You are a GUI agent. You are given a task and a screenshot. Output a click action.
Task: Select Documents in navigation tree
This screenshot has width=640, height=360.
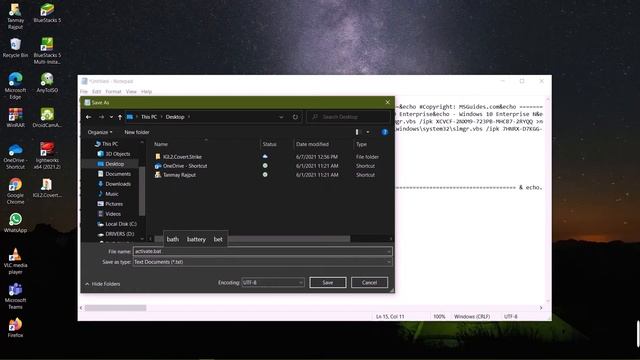coord(118,174)
